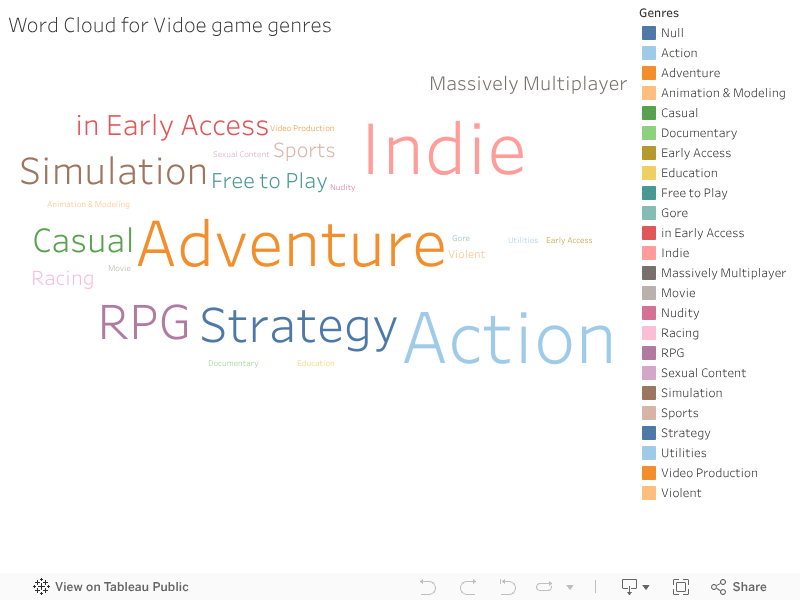
Task: Click the Adventure color swatch in legend
Action: pyautogui.click(x=649, y=73)
